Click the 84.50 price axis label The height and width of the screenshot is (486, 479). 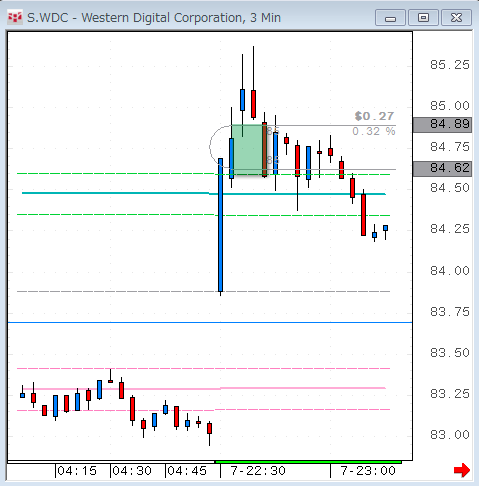point(450,188)
